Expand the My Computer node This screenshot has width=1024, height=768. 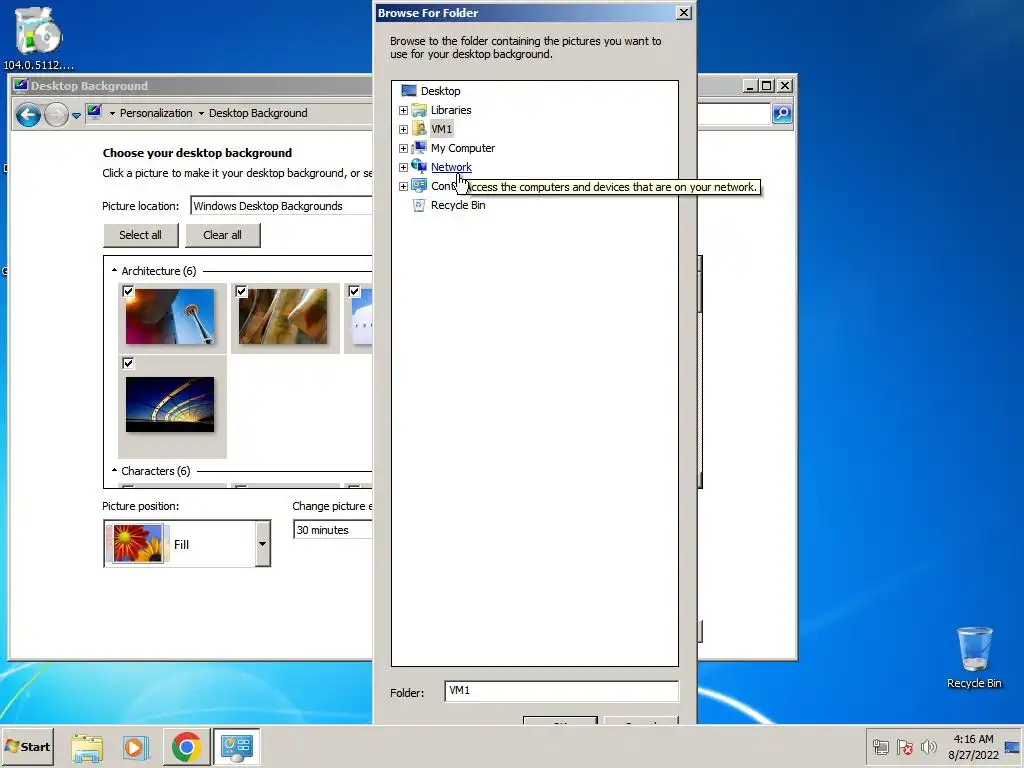click(x=403, y=148)
